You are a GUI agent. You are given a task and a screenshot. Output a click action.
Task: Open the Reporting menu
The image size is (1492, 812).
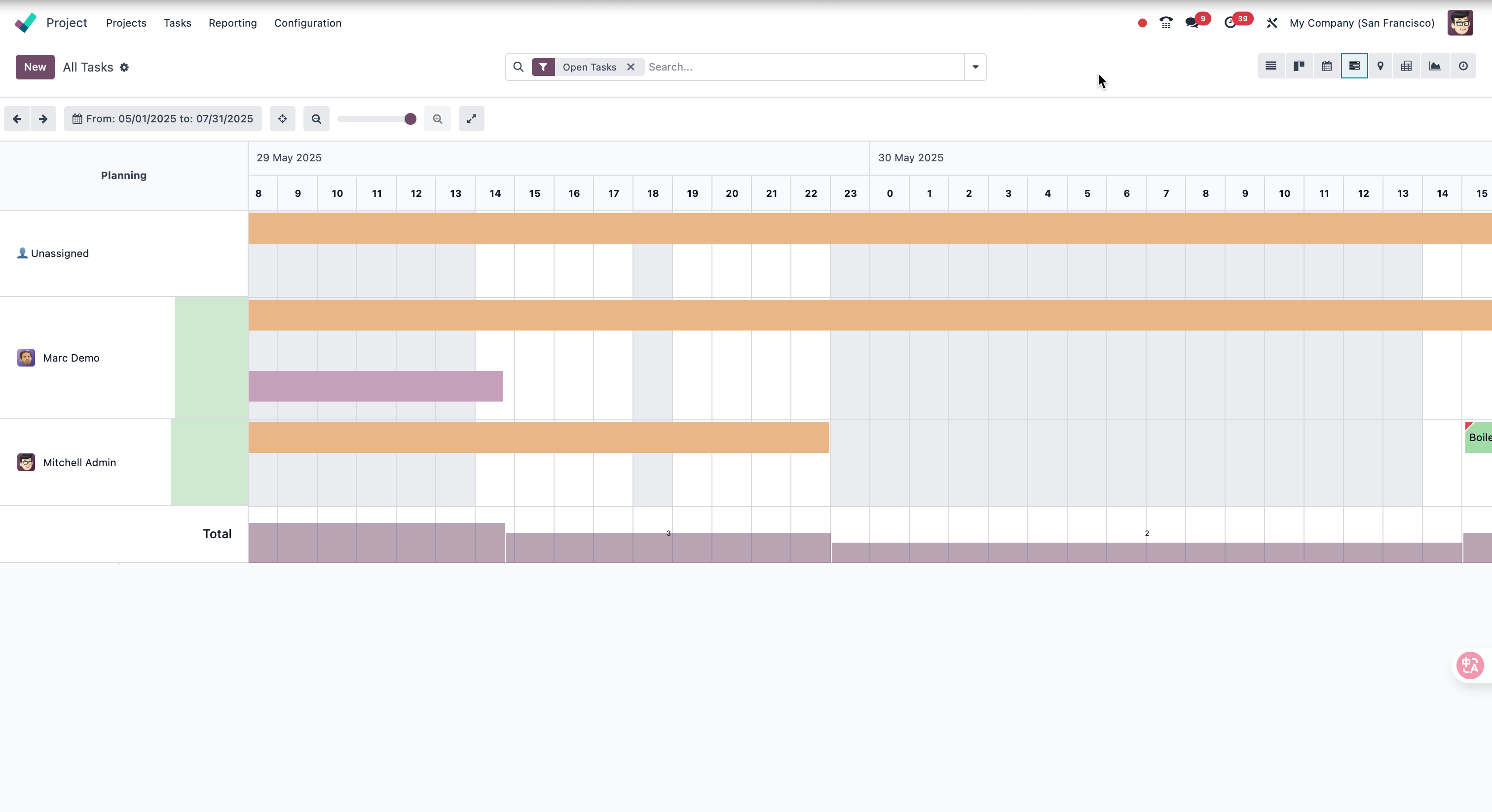[232, 23]
